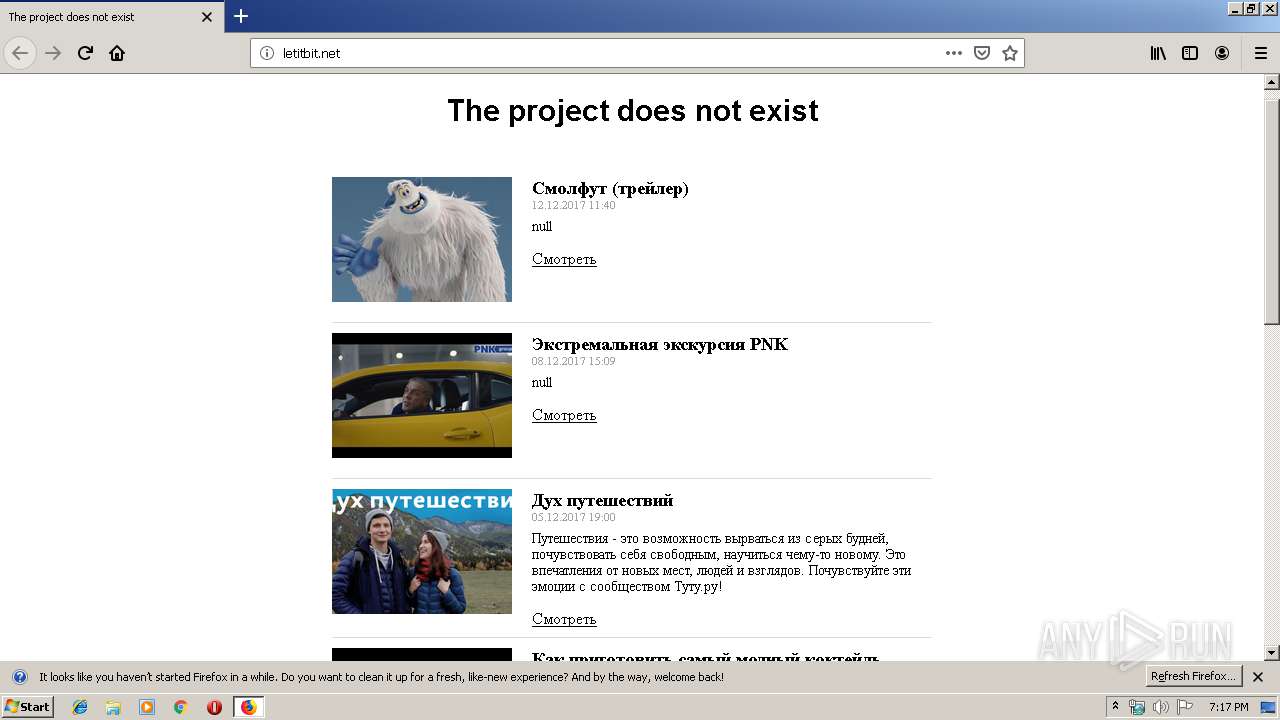1280x720 pixels.
Task: Show site information for letitbit.net
Action: pyautogui.click(x=267, y=53)
